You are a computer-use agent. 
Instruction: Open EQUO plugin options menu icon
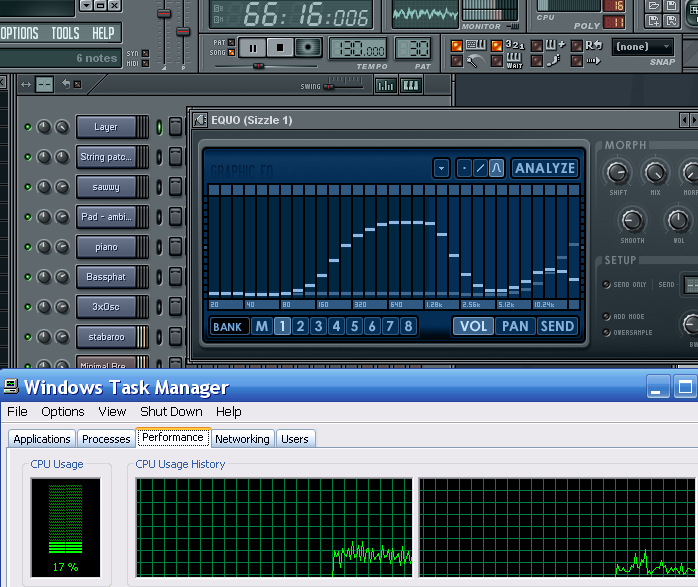tap(200, 120)
